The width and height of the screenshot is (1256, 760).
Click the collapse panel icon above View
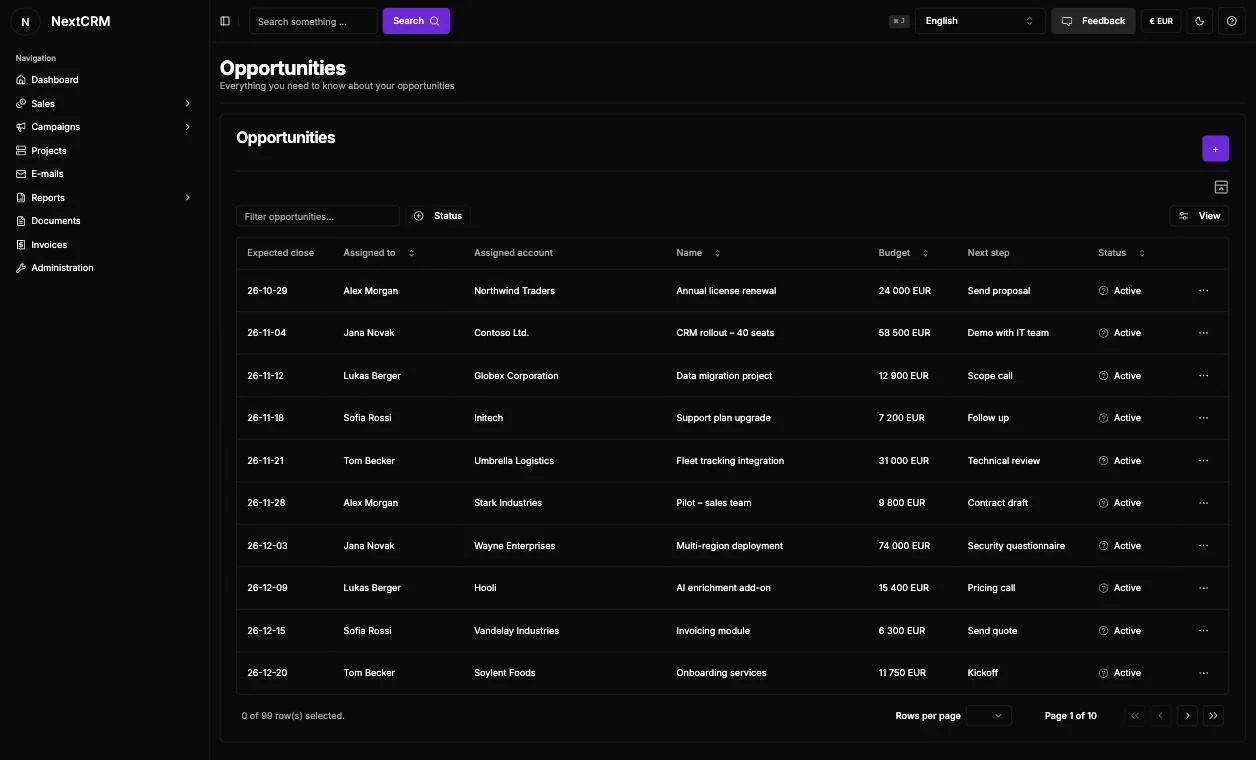(1220, 187)
